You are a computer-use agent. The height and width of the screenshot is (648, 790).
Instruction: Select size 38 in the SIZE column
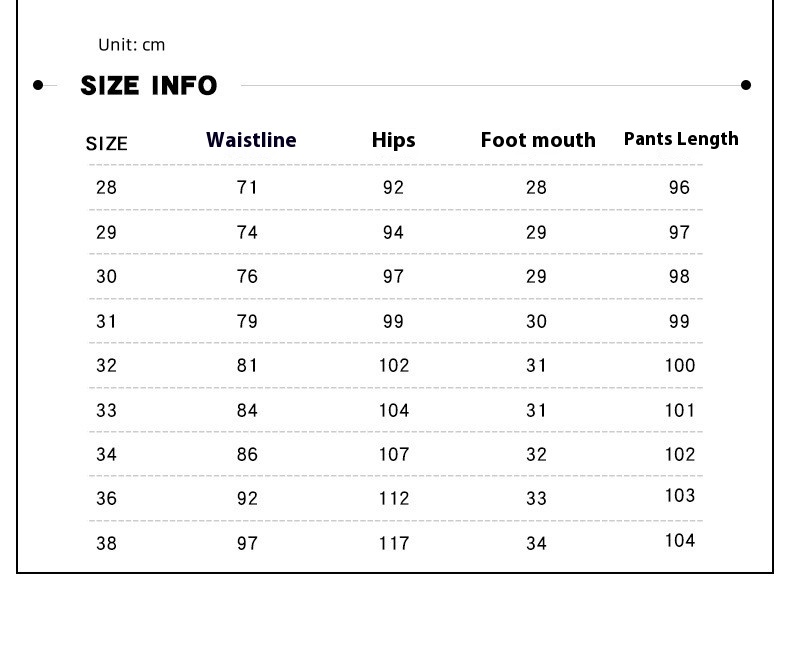106,543
